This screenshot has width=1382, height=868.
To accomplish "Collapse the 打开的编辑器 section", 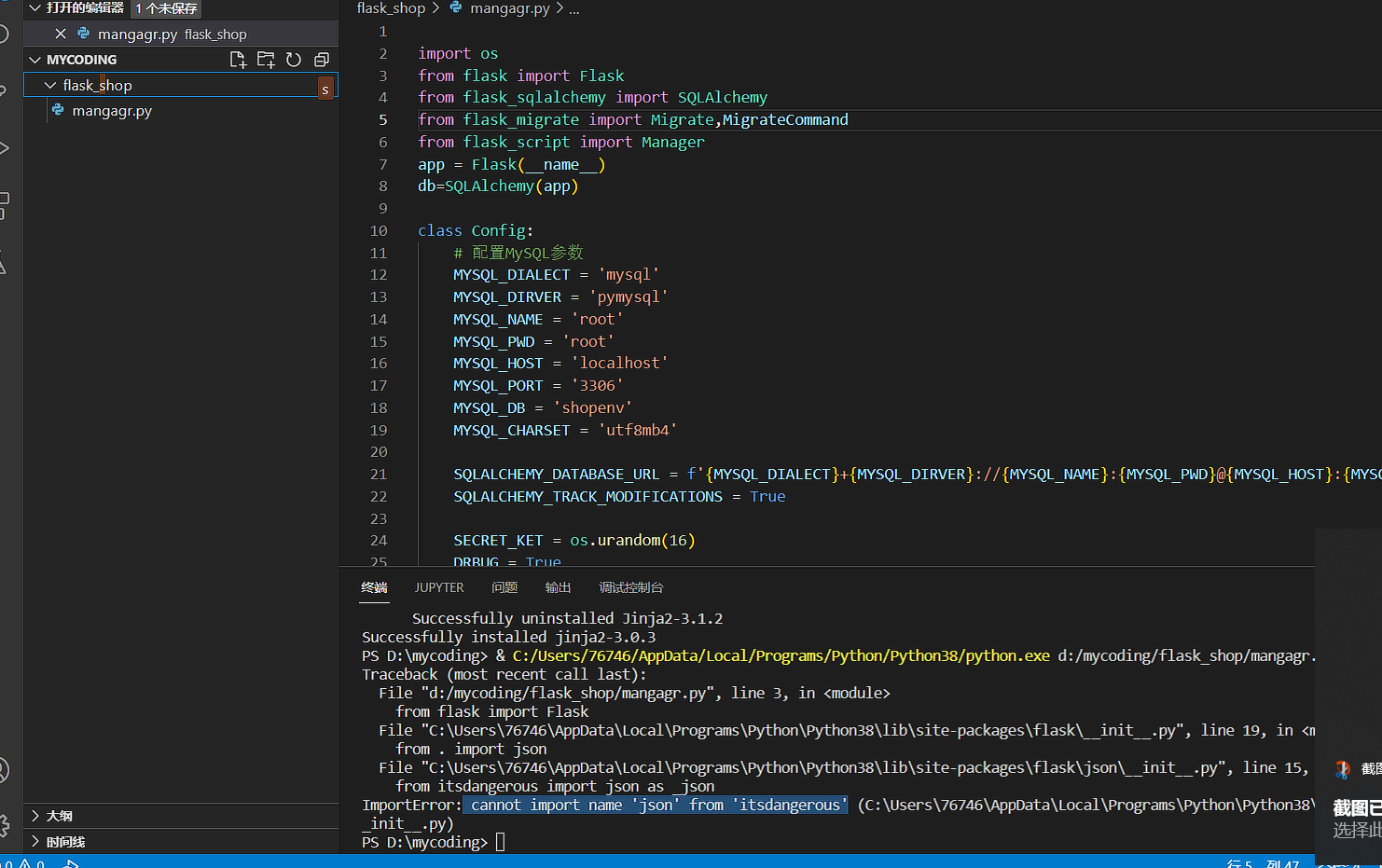I will tap(35, 7).
